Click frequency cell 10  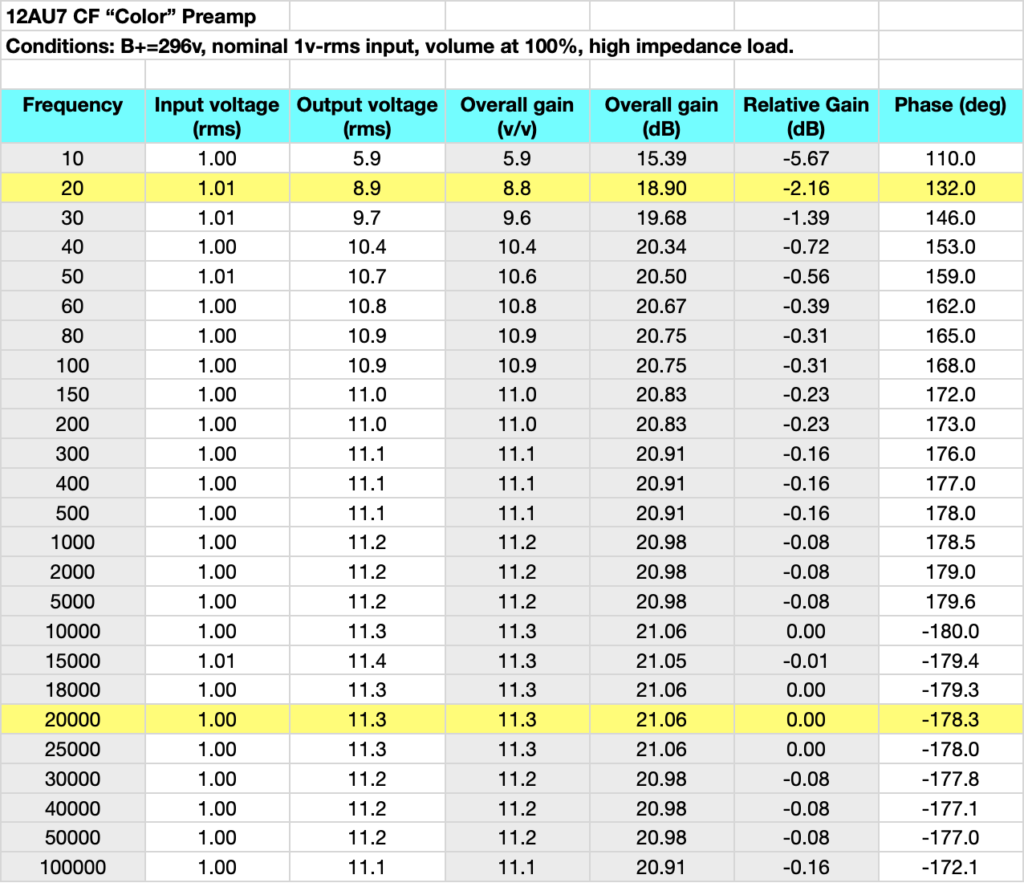[x=72, y=158]
